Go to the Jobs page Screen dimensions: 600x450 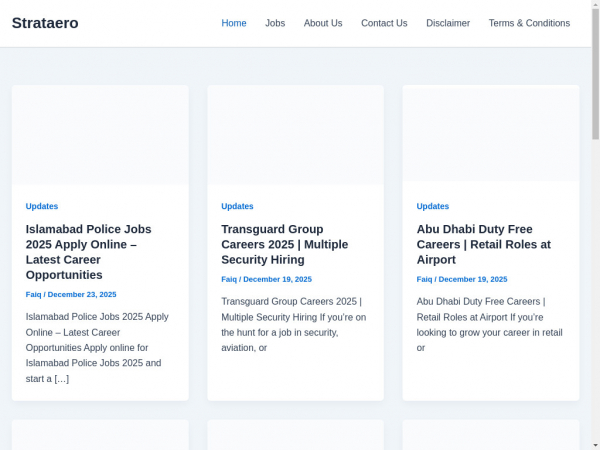point(275,23)
